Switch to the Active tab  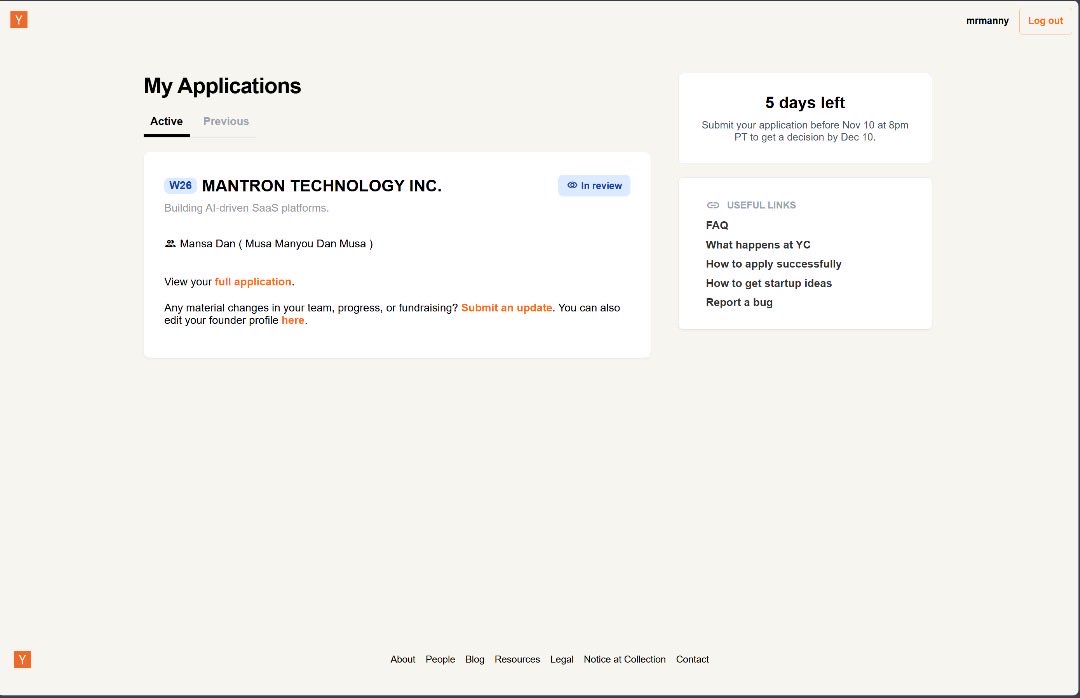point(167,121)
